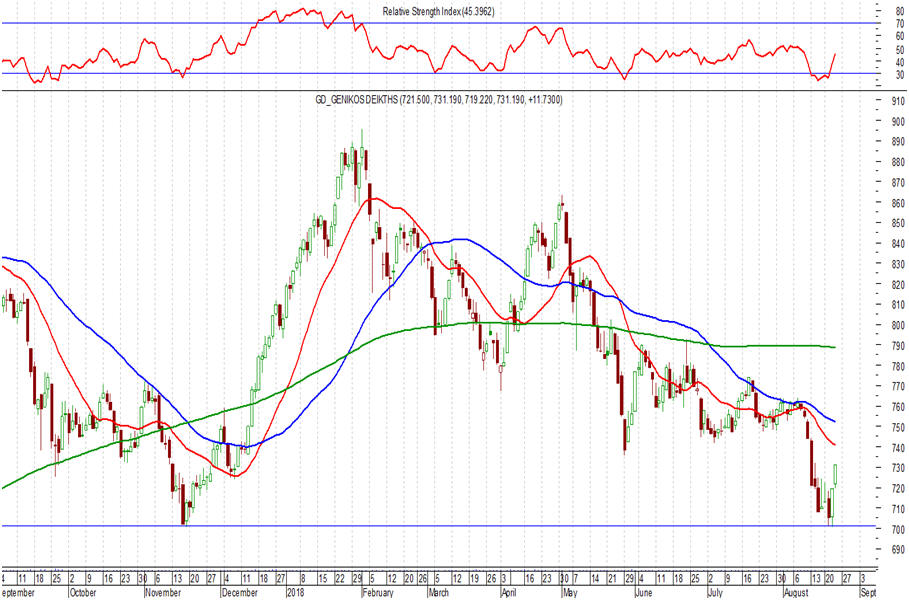Select the 850 price axis label
The width and height of the screenshot is (909, 600).
tap(898, 223)
